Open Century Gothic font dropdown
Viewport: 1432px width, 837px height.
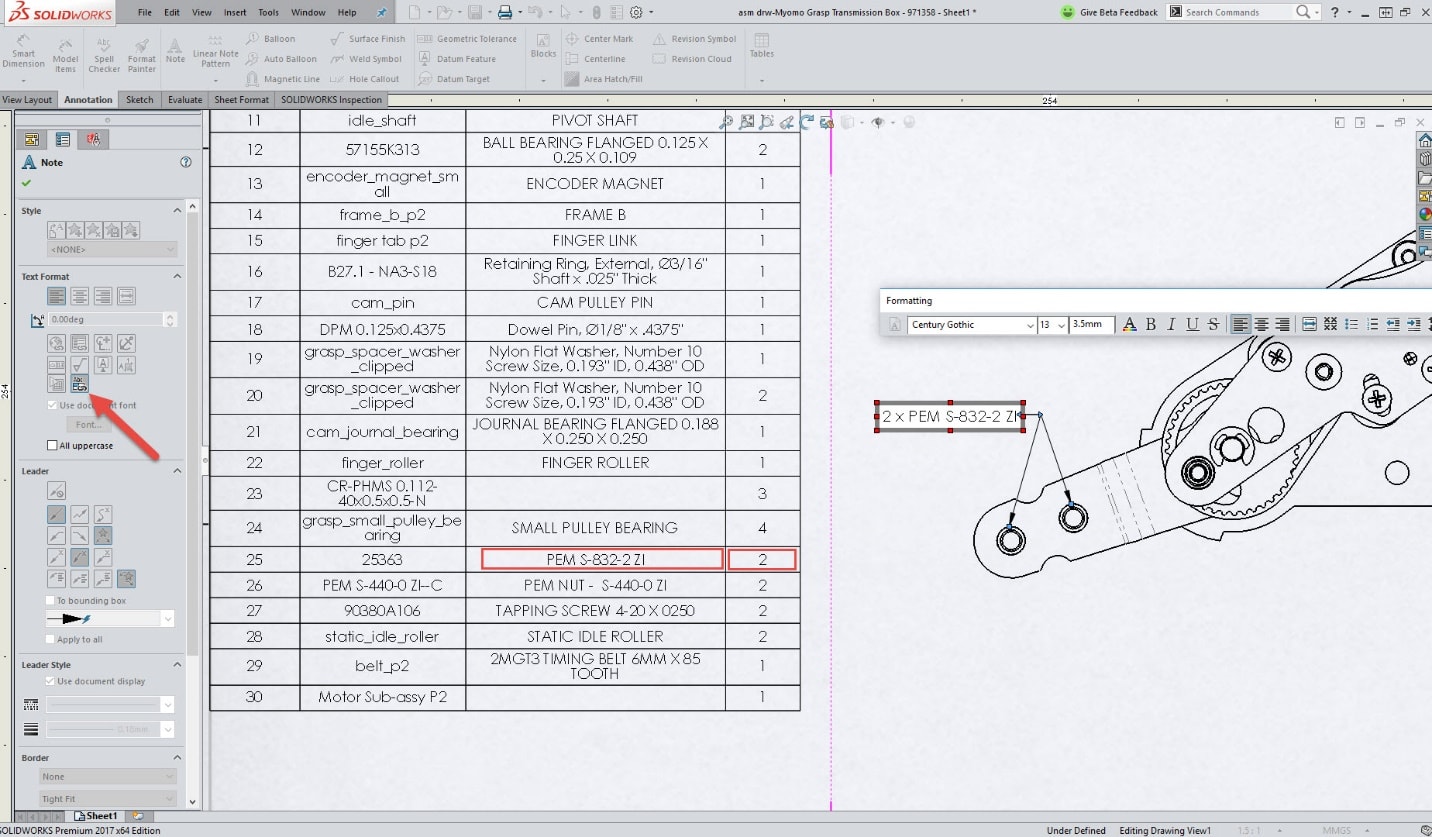[x=972, y=325]
